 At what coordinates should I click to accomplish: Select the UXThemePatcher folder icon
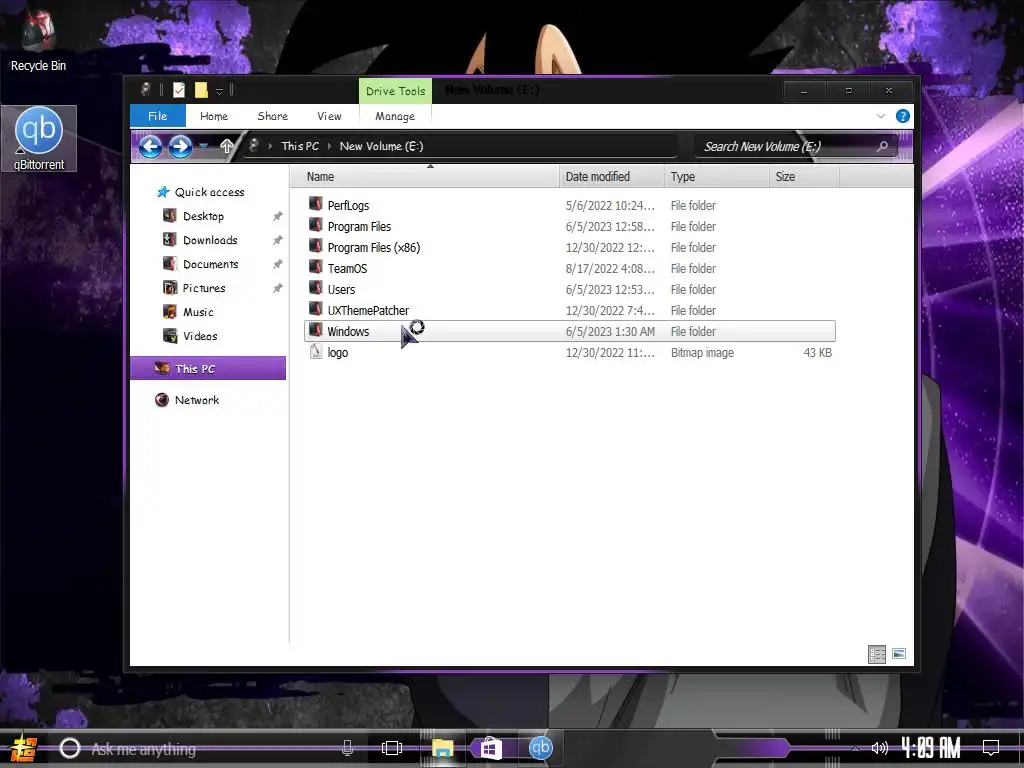[x=316, y=310]
